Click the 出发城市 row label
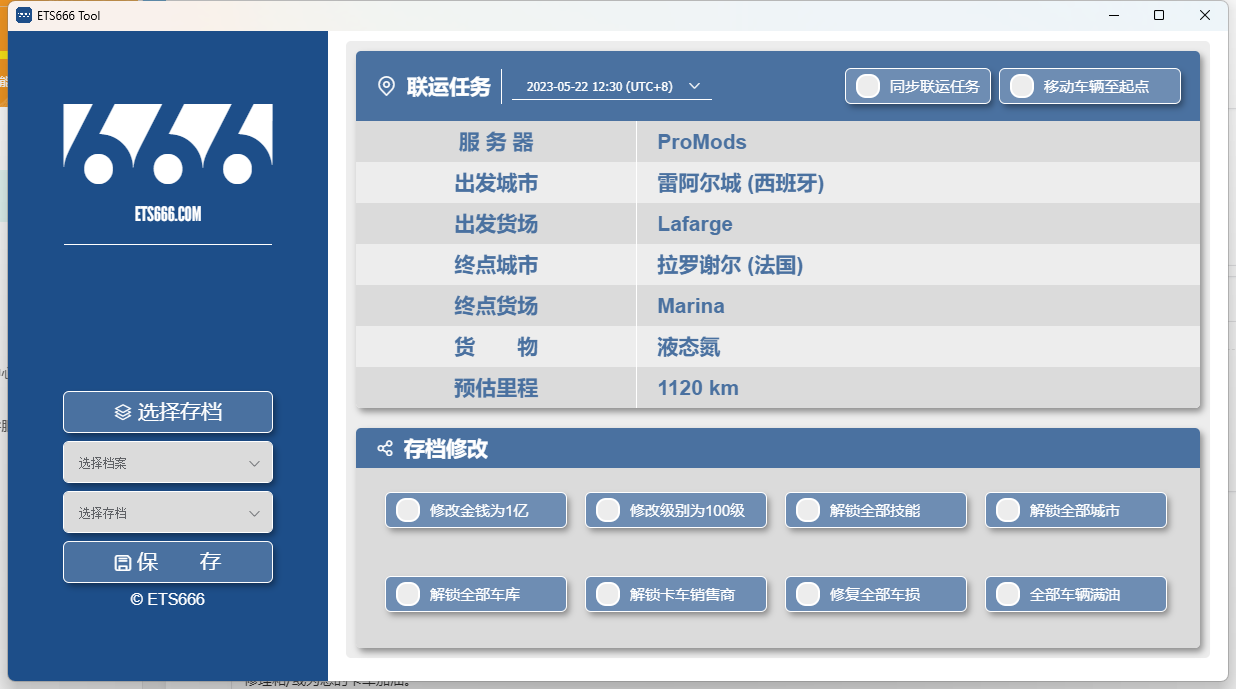 click(496, 183)
